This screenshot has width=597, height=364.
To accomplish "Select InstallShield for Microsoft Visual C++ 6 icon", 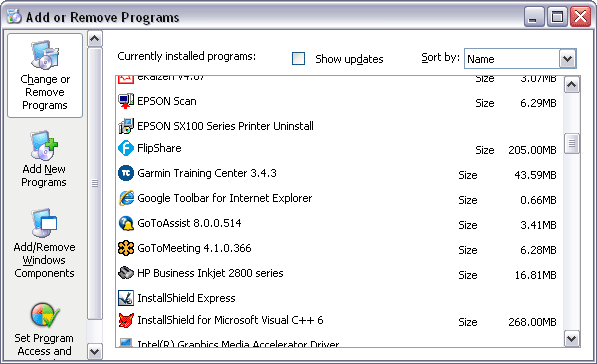I will point(126,320).
